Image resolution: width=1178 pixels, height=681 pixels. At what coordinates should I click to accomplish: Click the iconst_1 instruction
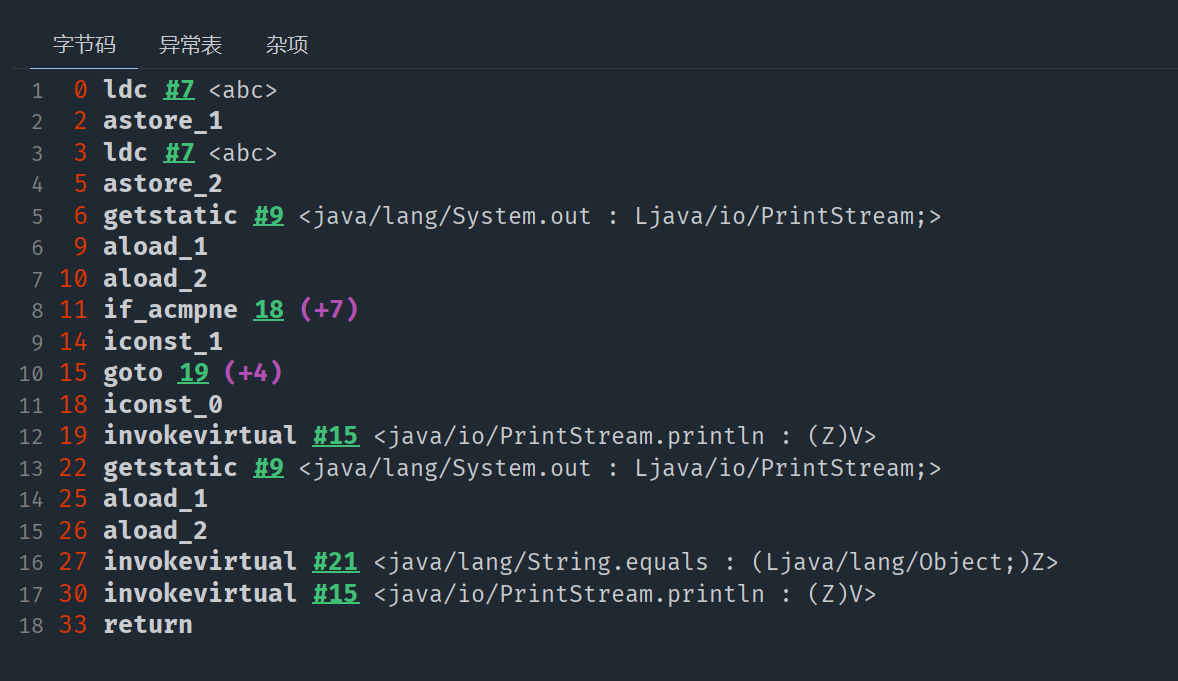(163, 342)
